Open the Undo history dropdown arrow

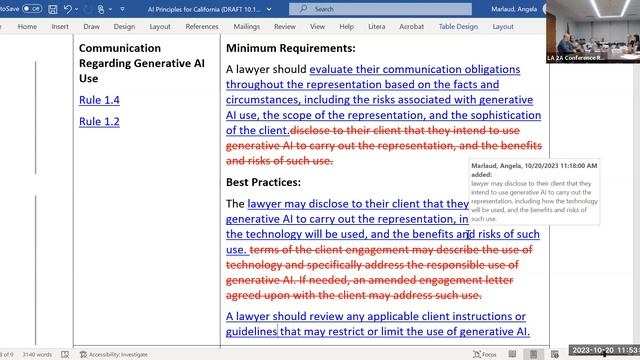(77, 9)
